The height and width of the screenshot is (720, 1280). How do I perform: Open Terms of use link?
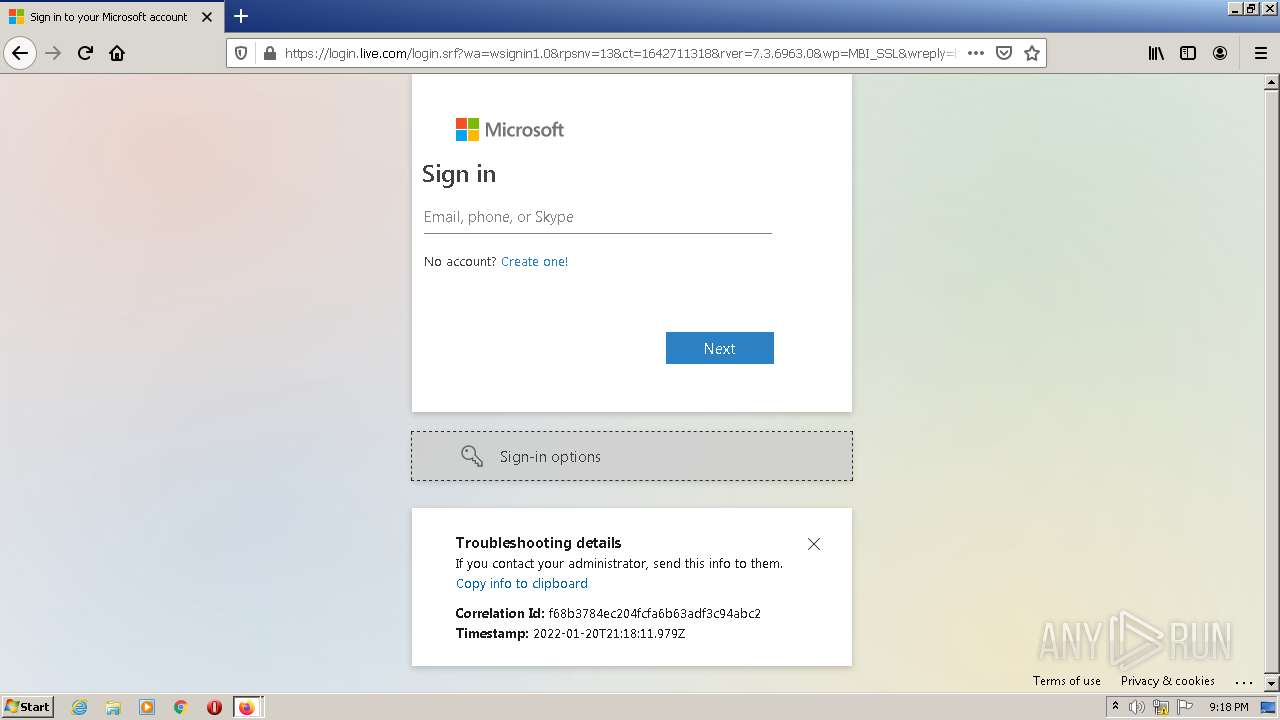(x=1067, y=681)
